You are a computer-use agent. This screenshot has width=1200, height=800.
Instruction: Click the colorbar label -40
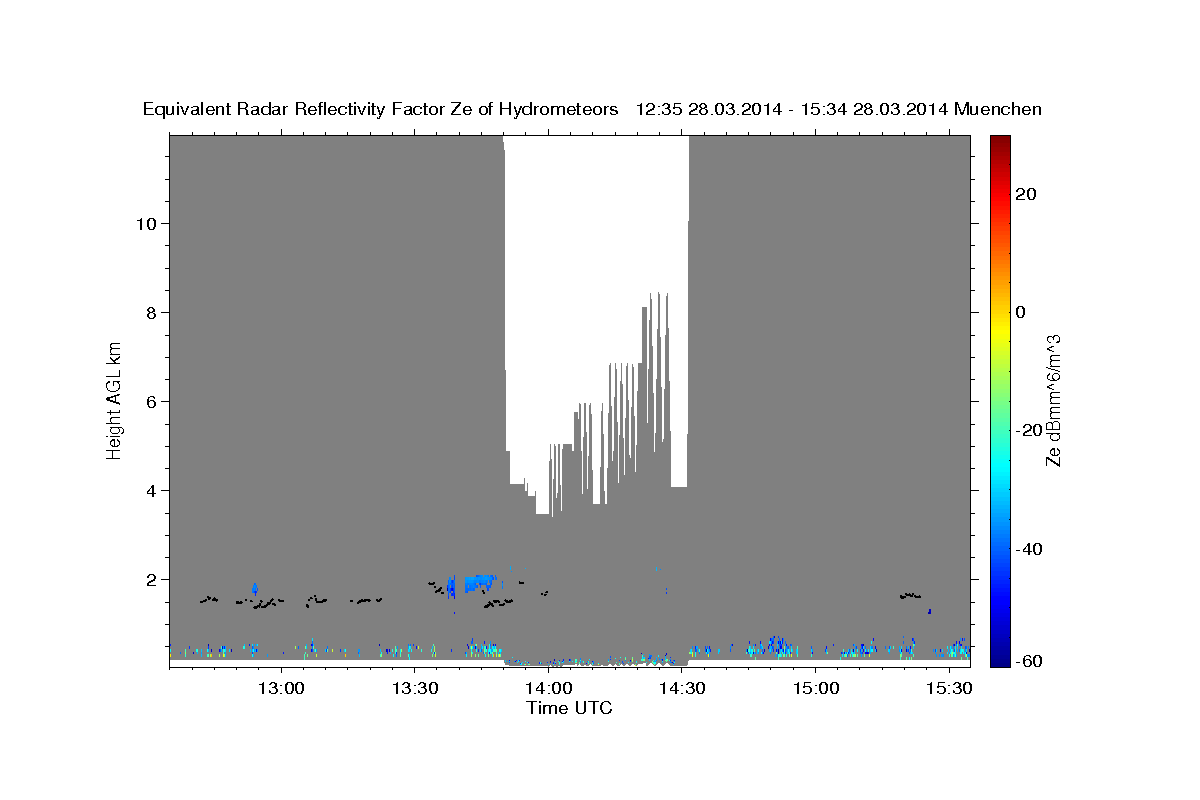[x=1028, y=549]
